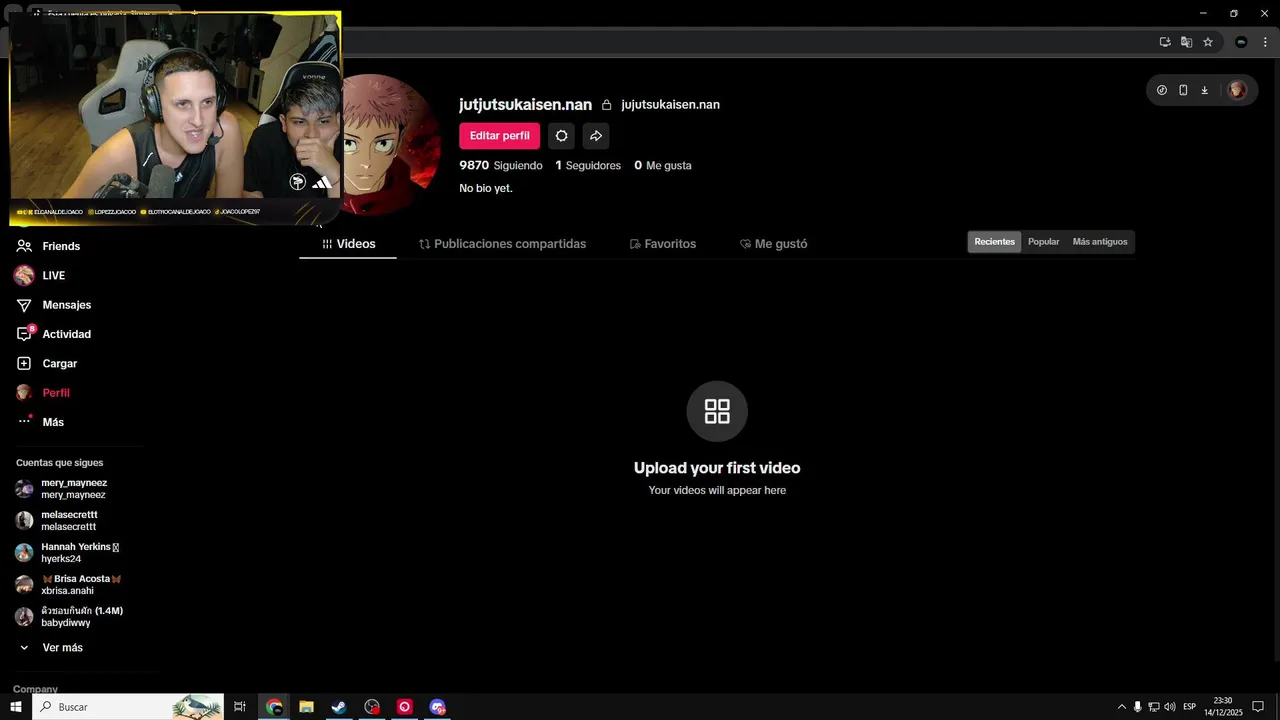Sort videos by Popular

tap(1044, 242)
